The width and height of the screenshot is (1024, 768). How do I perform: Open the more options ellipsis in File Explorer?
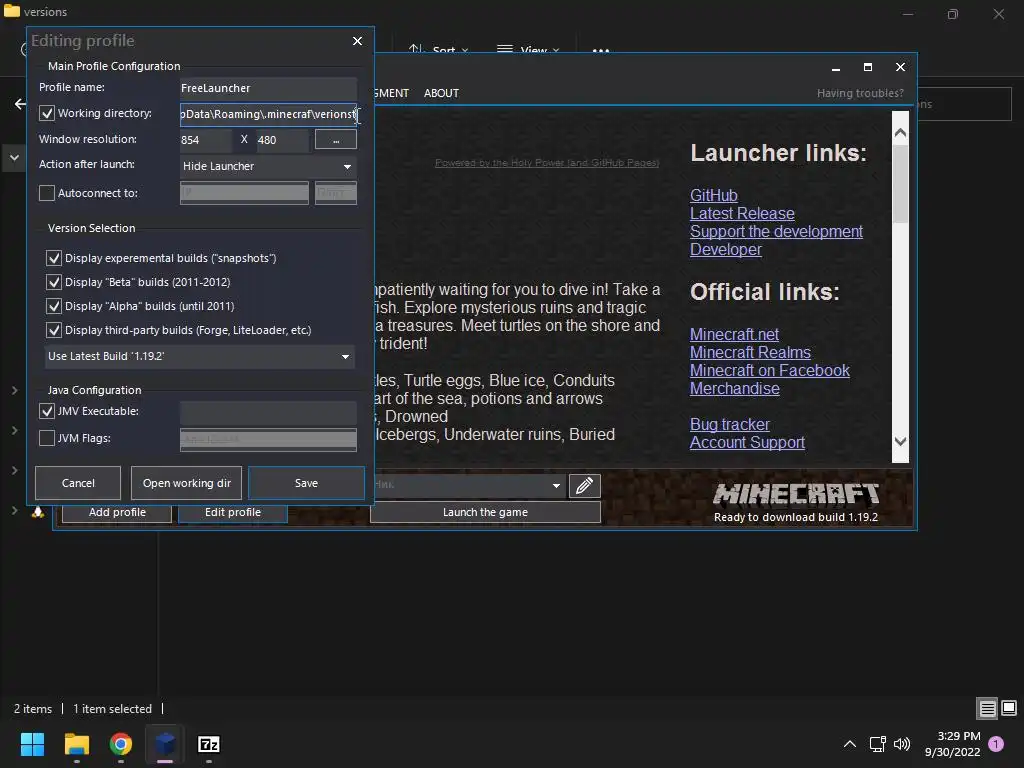click(601, 50)
